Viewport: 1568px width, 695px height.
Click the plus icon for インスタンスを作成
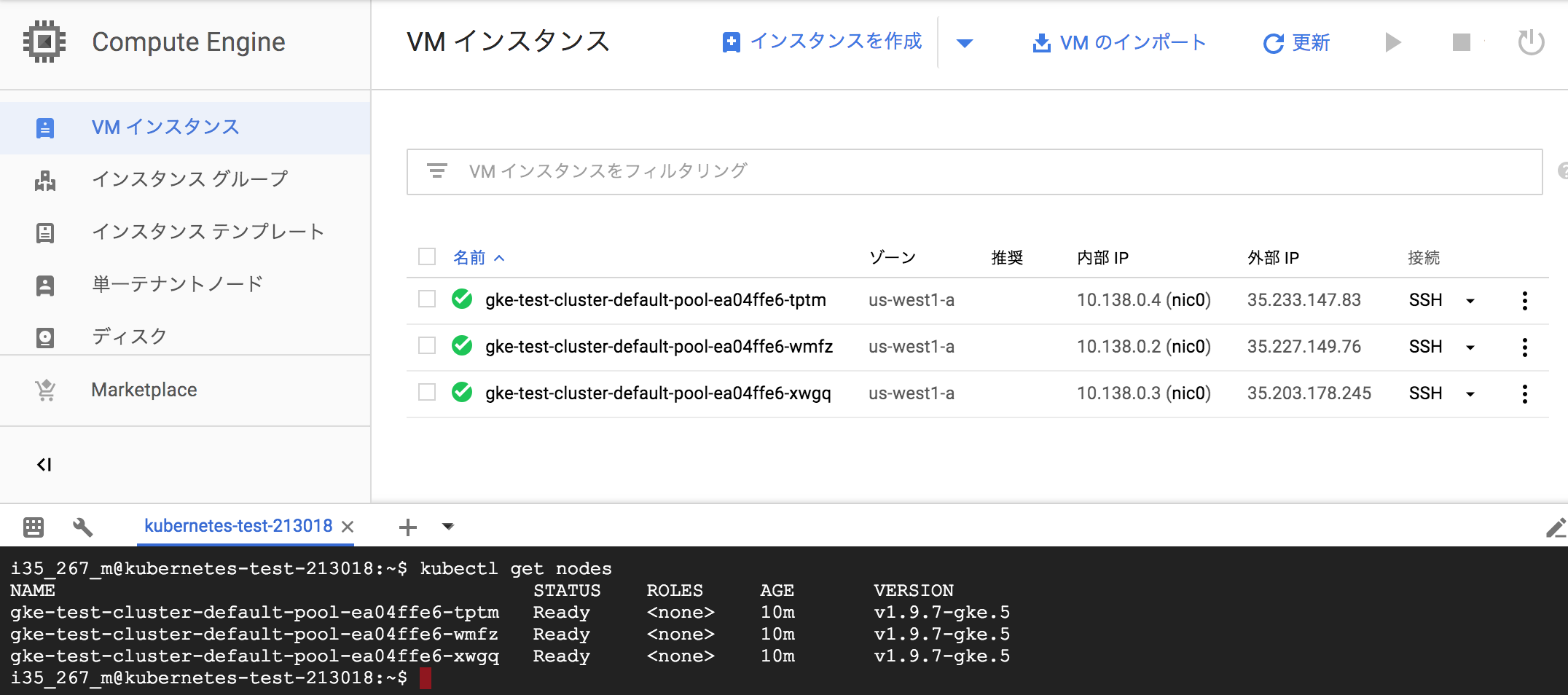point(731,42)
